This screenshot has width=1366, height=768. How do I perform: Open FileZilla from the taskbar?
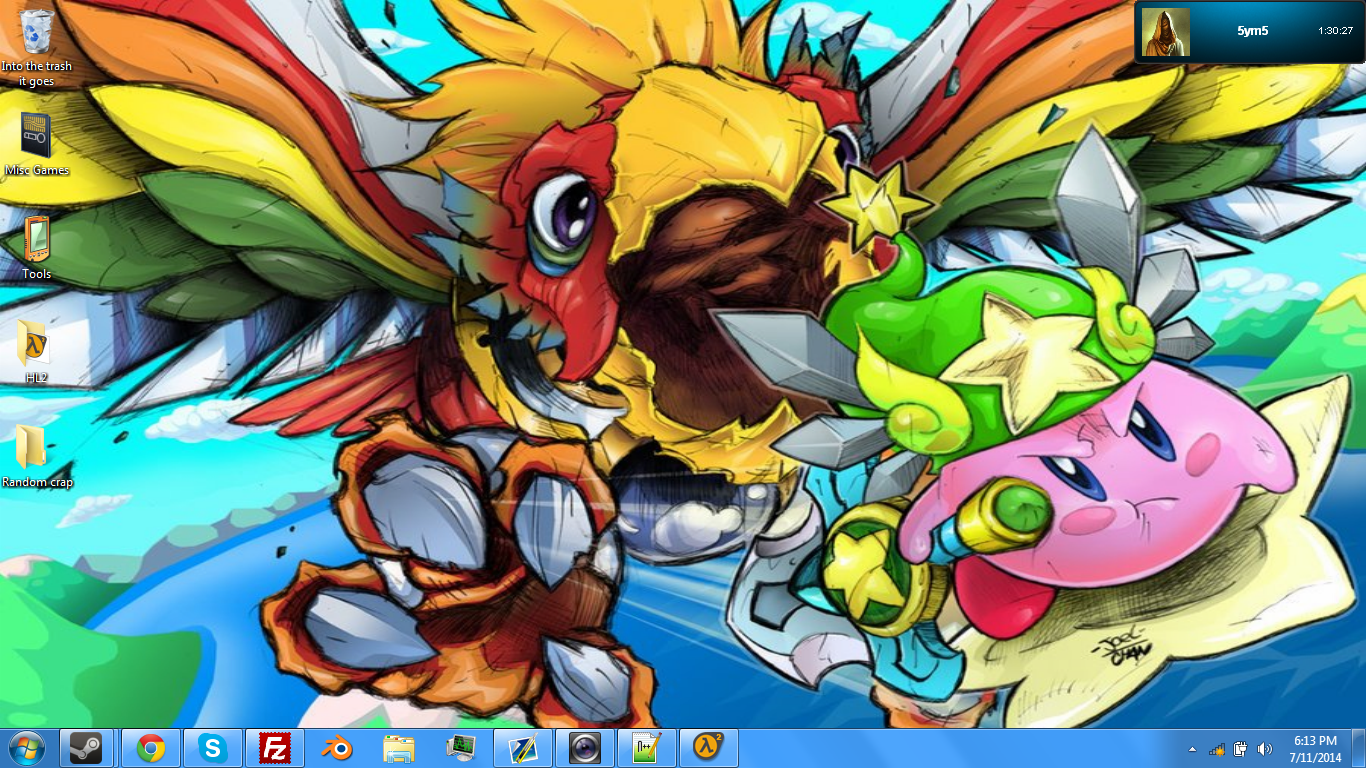click(274, 748)
